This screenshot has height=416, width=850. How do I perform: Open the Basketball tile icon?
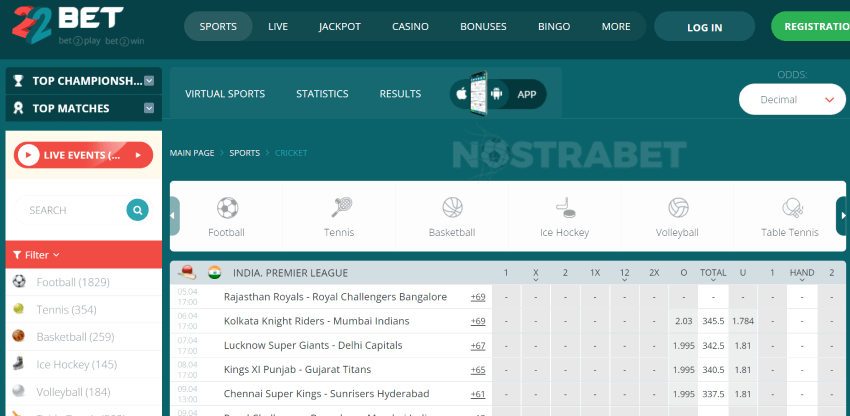(452, 207)
